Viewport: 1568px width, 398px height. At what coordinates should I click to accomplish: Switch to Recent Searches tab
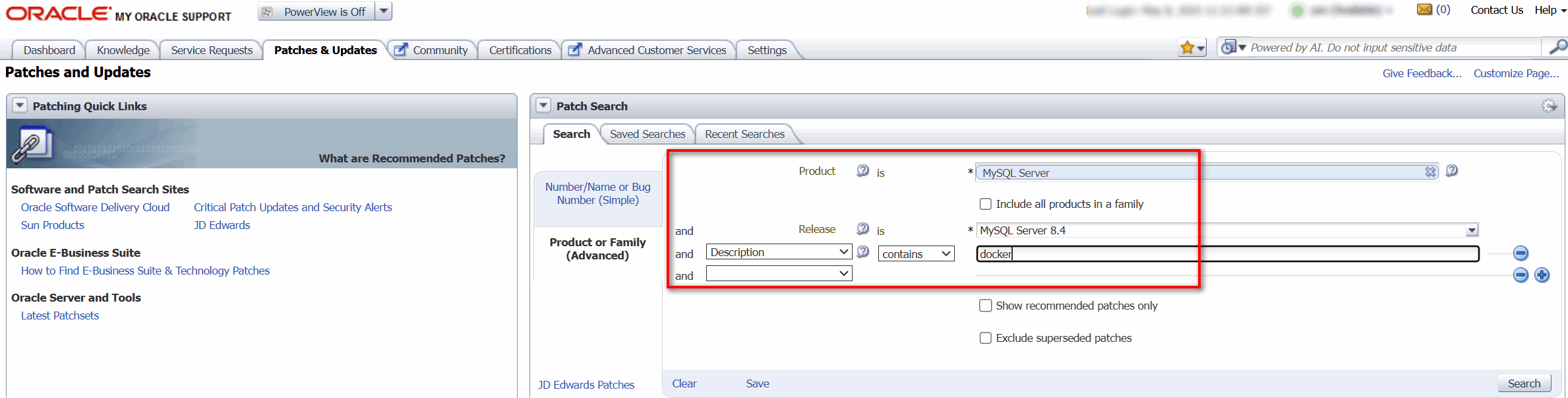pos(744,134)
